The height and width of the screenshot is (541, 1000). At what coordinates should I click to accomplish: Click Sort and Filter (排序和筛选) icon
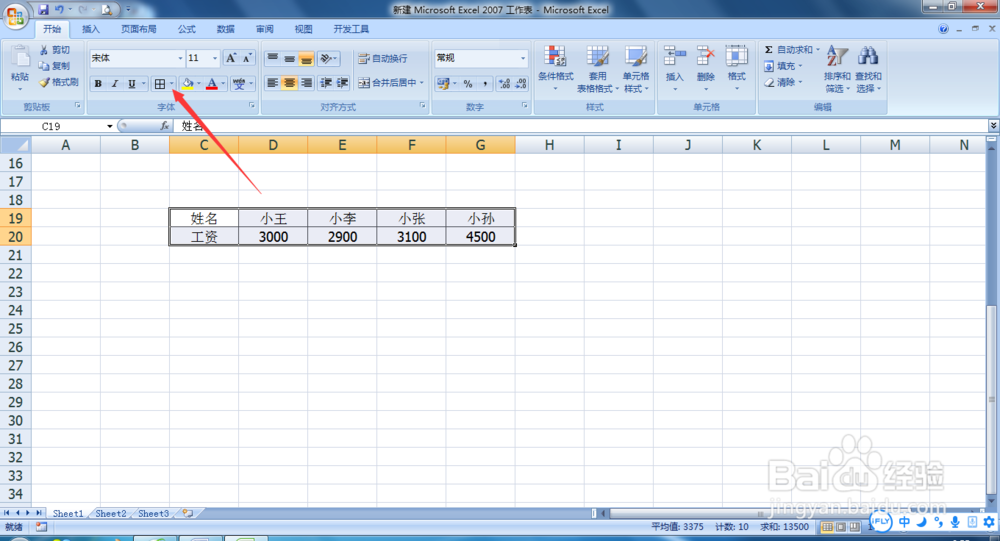(x=837, y=56)
